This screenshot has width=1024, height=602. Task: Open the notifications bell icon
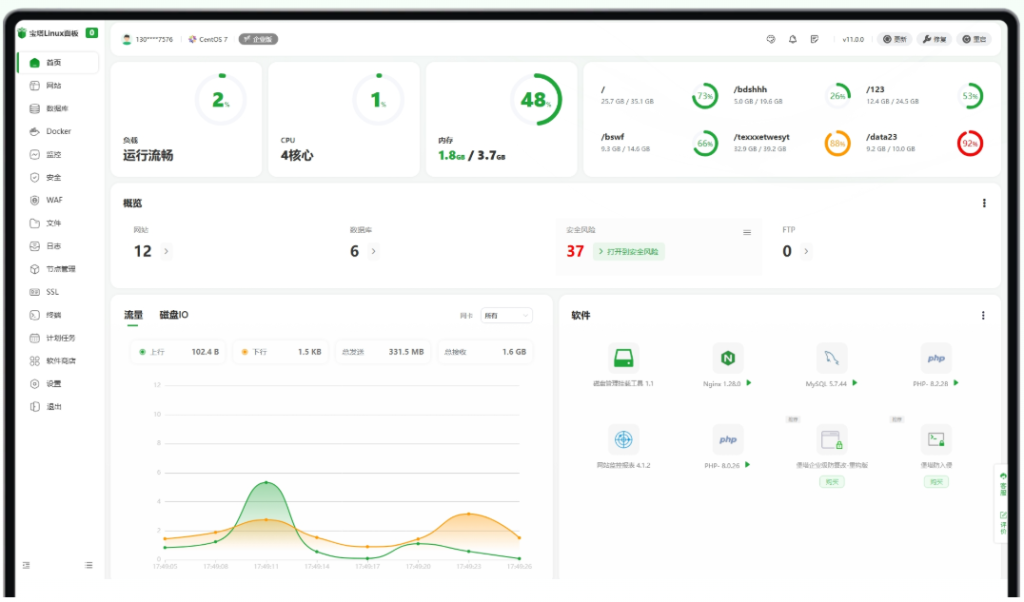[x=792, y=39]
